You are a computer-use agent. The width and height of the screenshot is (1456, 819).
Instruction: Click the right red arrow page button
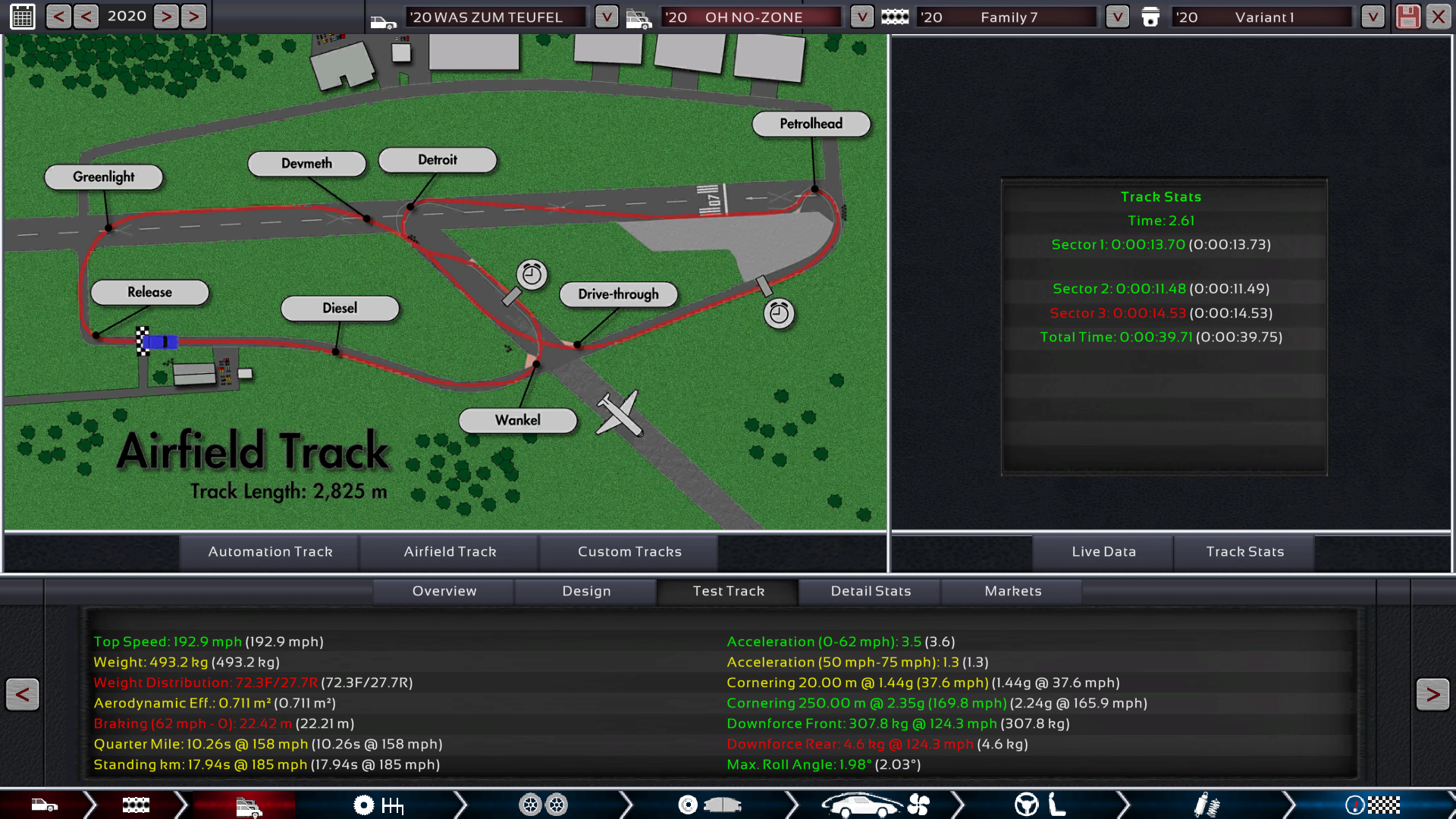pyautogui.click(x=1432, y=694)
